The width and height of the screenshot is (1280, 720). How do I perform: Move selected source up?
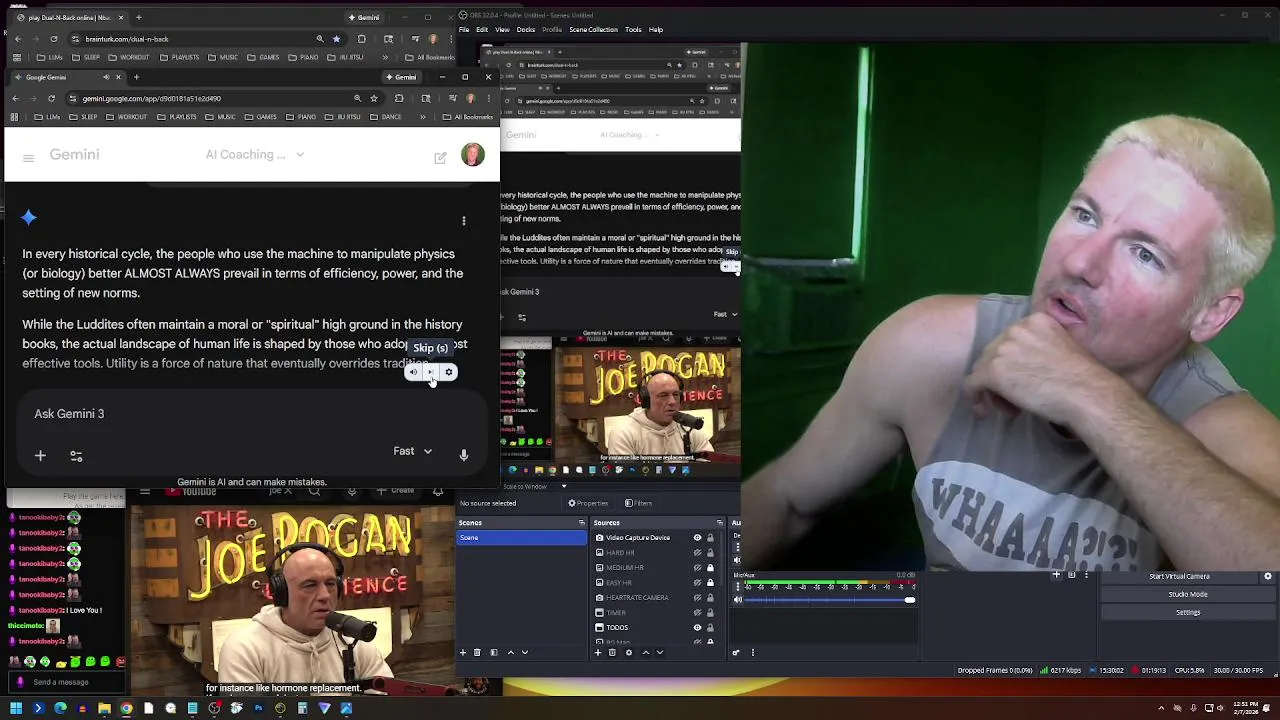pos(645,652)
